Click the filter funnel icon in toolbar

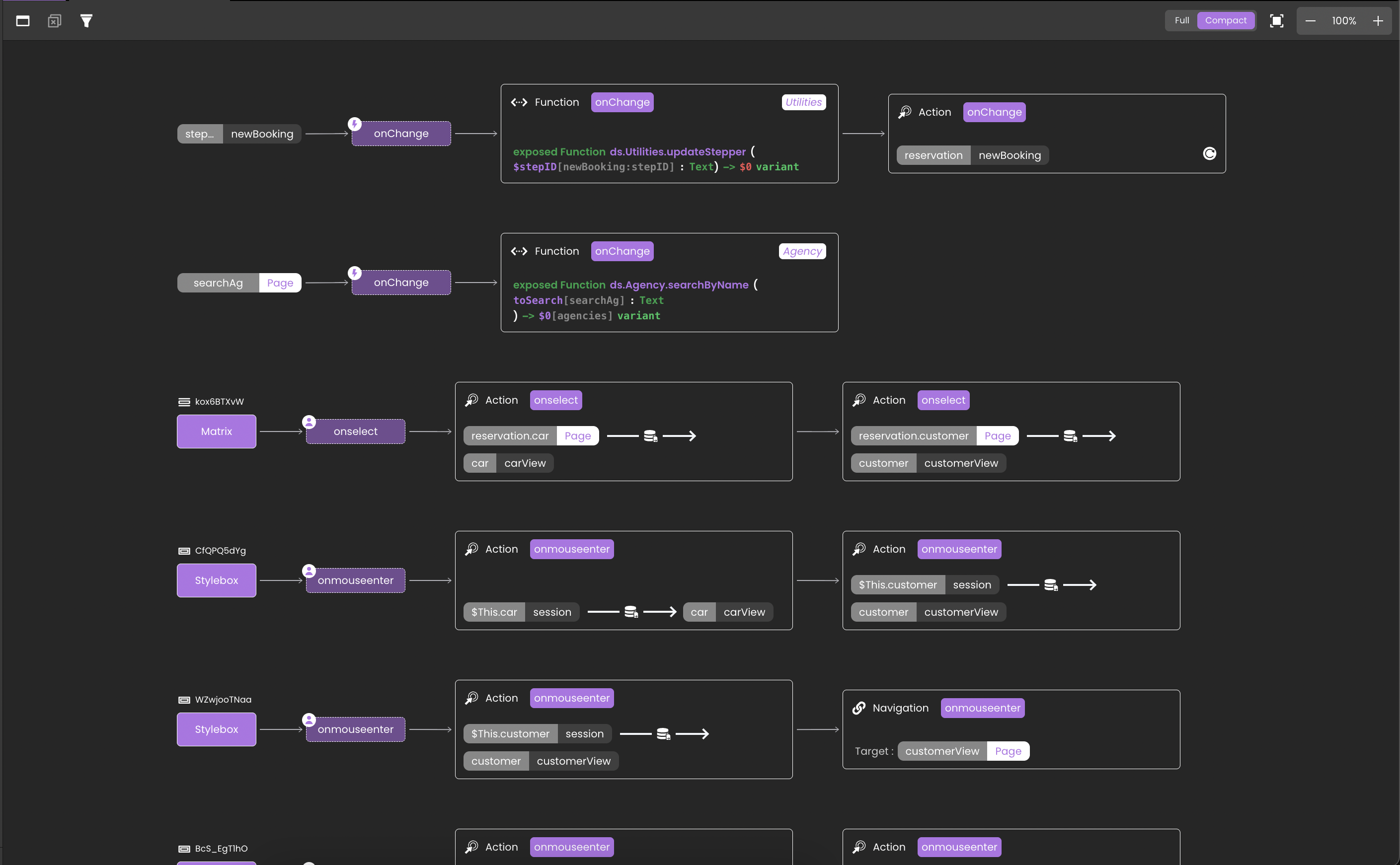[86, 21]
